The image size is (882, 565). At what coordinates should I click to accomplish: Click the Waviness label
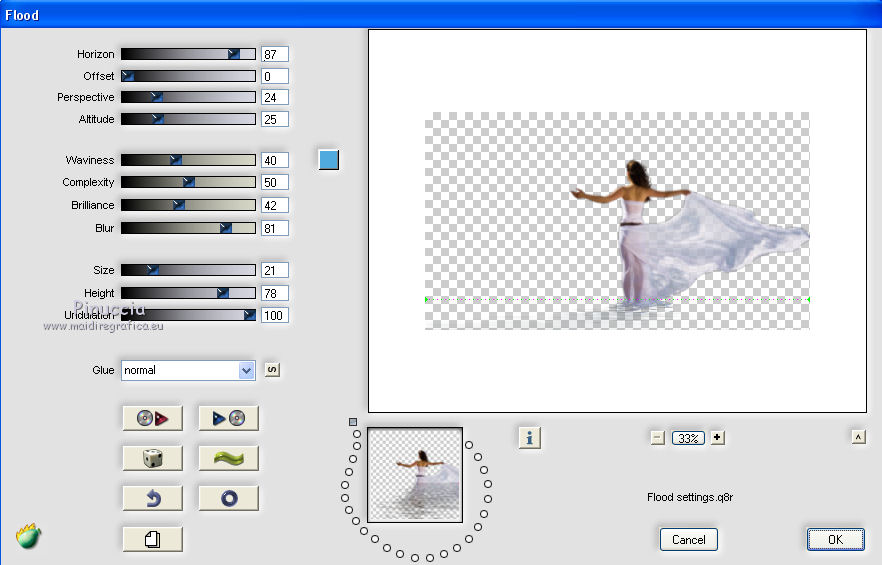90,160
